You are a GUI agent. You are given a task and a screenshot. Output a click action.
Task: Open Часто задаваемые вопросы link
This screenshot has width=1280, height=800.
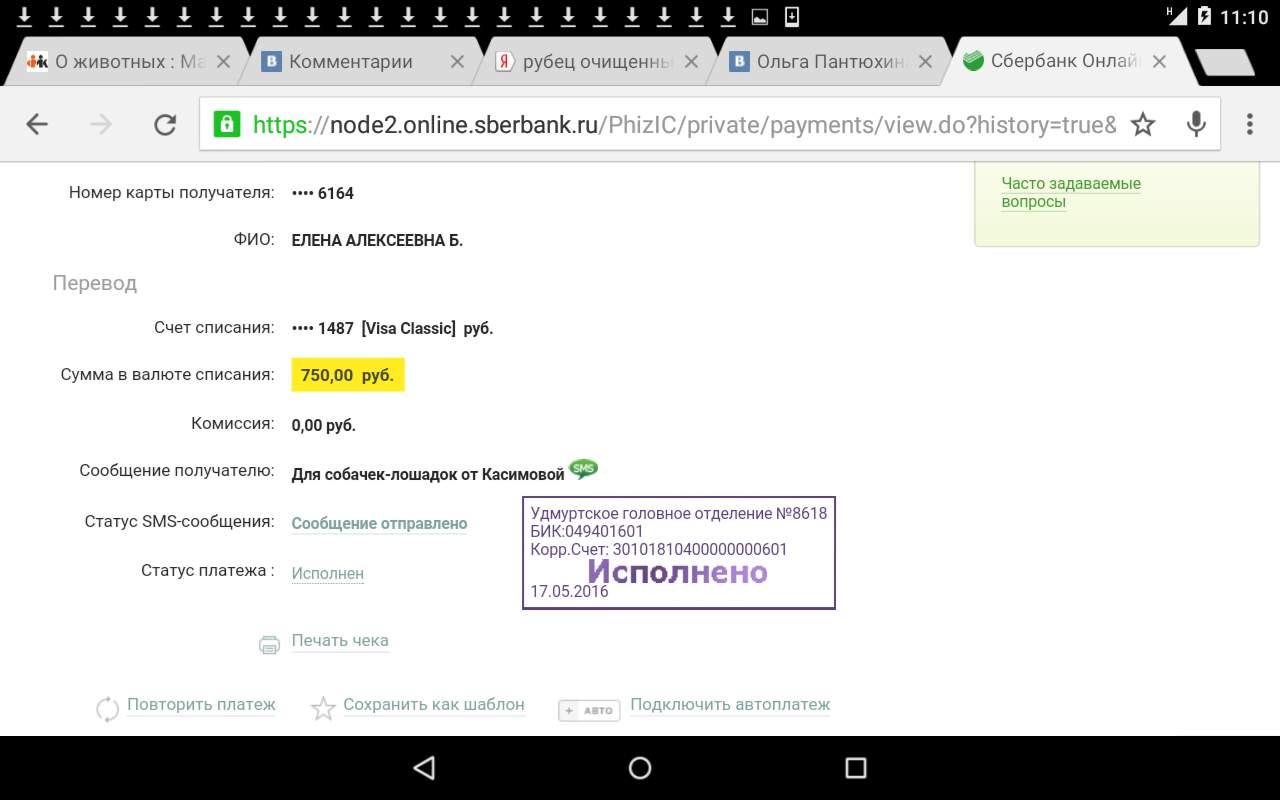(x=1070, y=193)
